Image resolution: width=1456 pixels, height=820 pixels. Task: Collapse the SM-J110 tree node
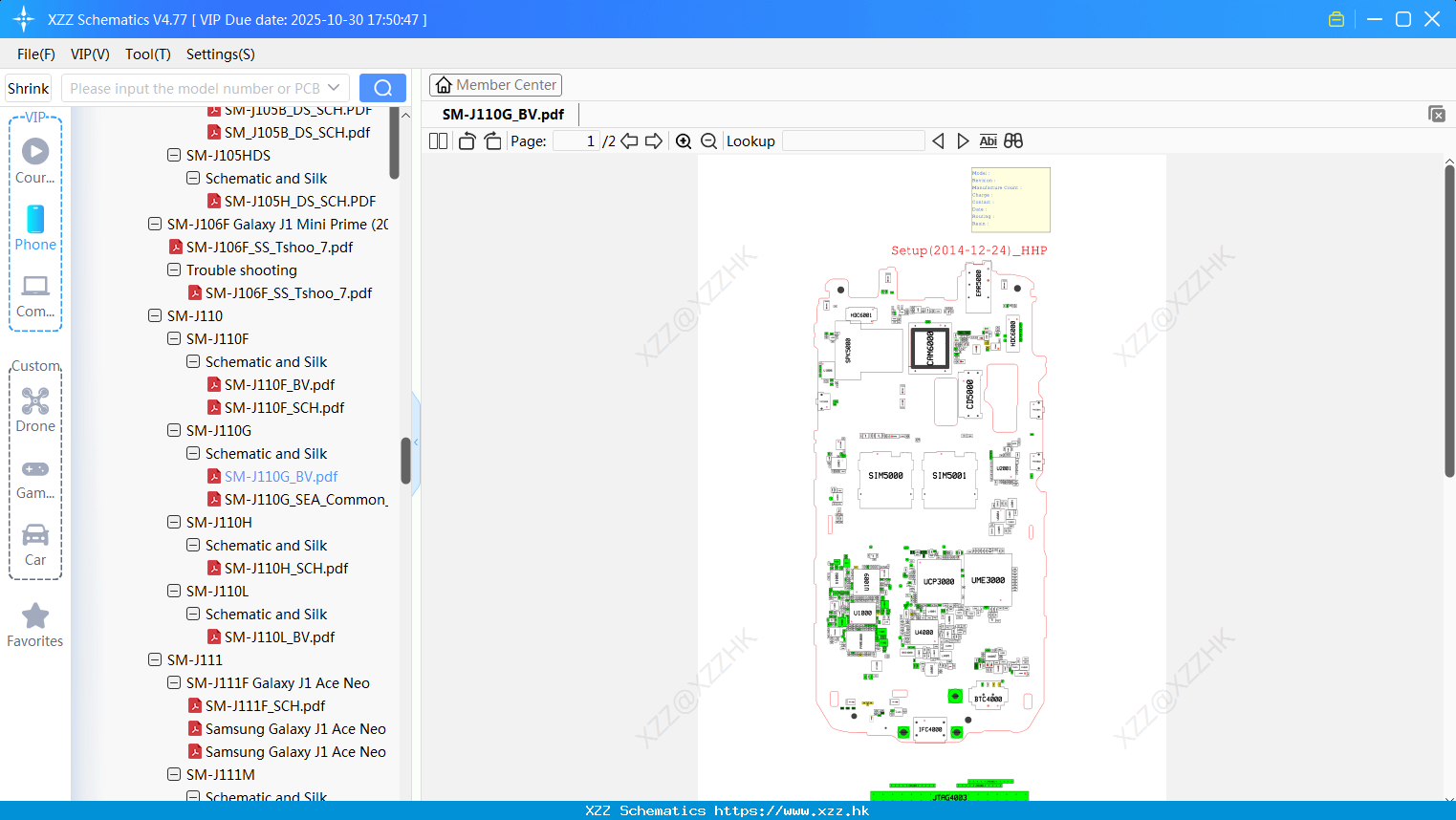[x=155, y=315]
